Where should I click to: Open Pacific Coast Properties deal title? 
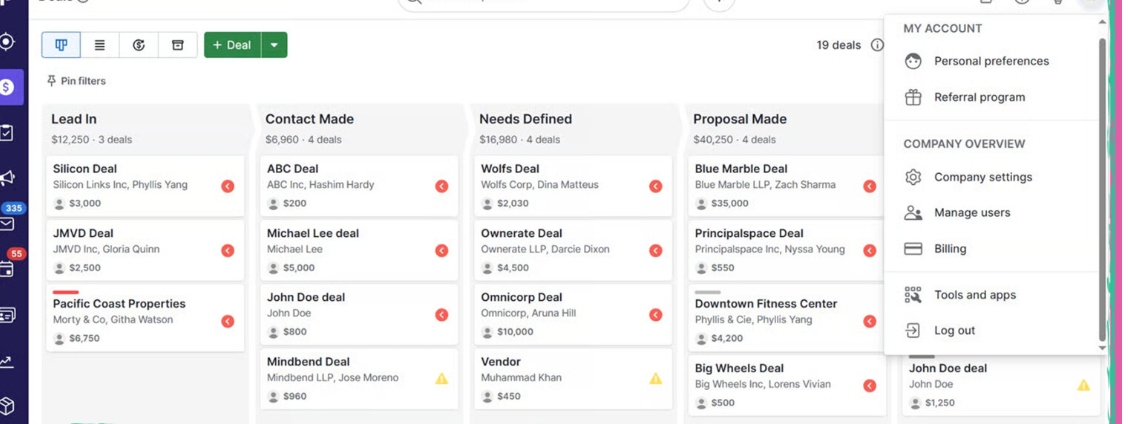119,304
